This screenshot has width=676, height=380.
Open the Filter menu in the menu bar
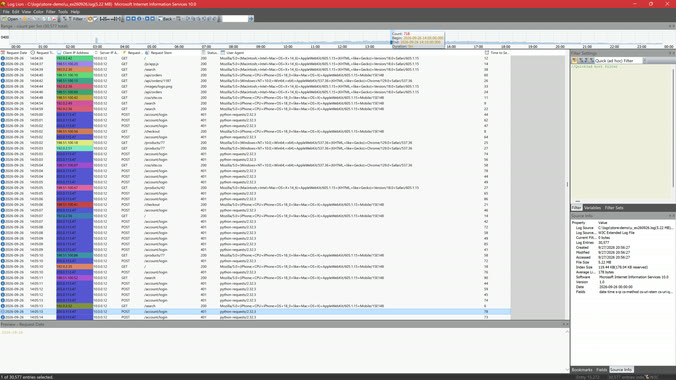coord(51,12)
